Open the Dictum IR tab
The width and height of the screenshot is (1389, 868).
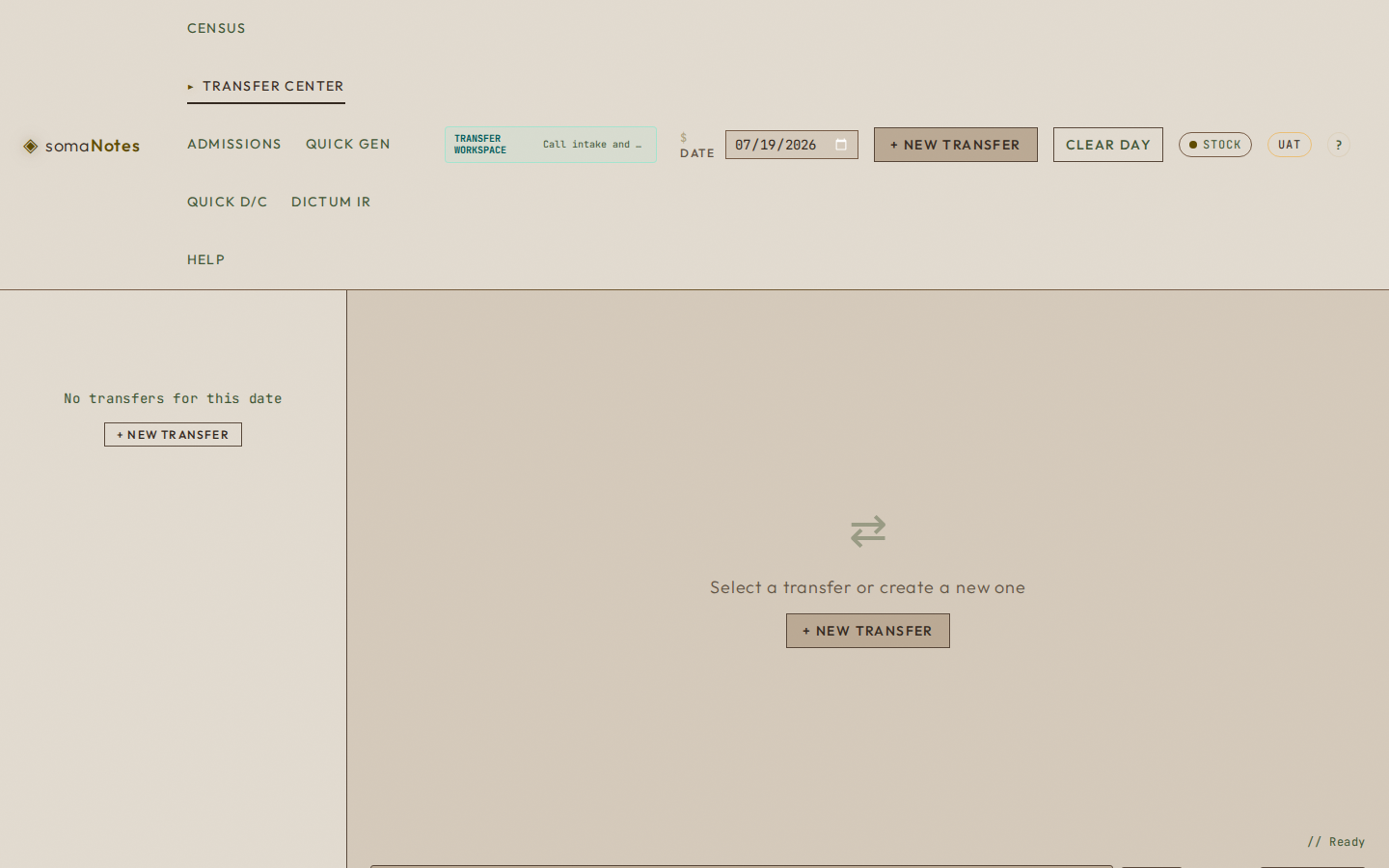(x=331, y=203)
